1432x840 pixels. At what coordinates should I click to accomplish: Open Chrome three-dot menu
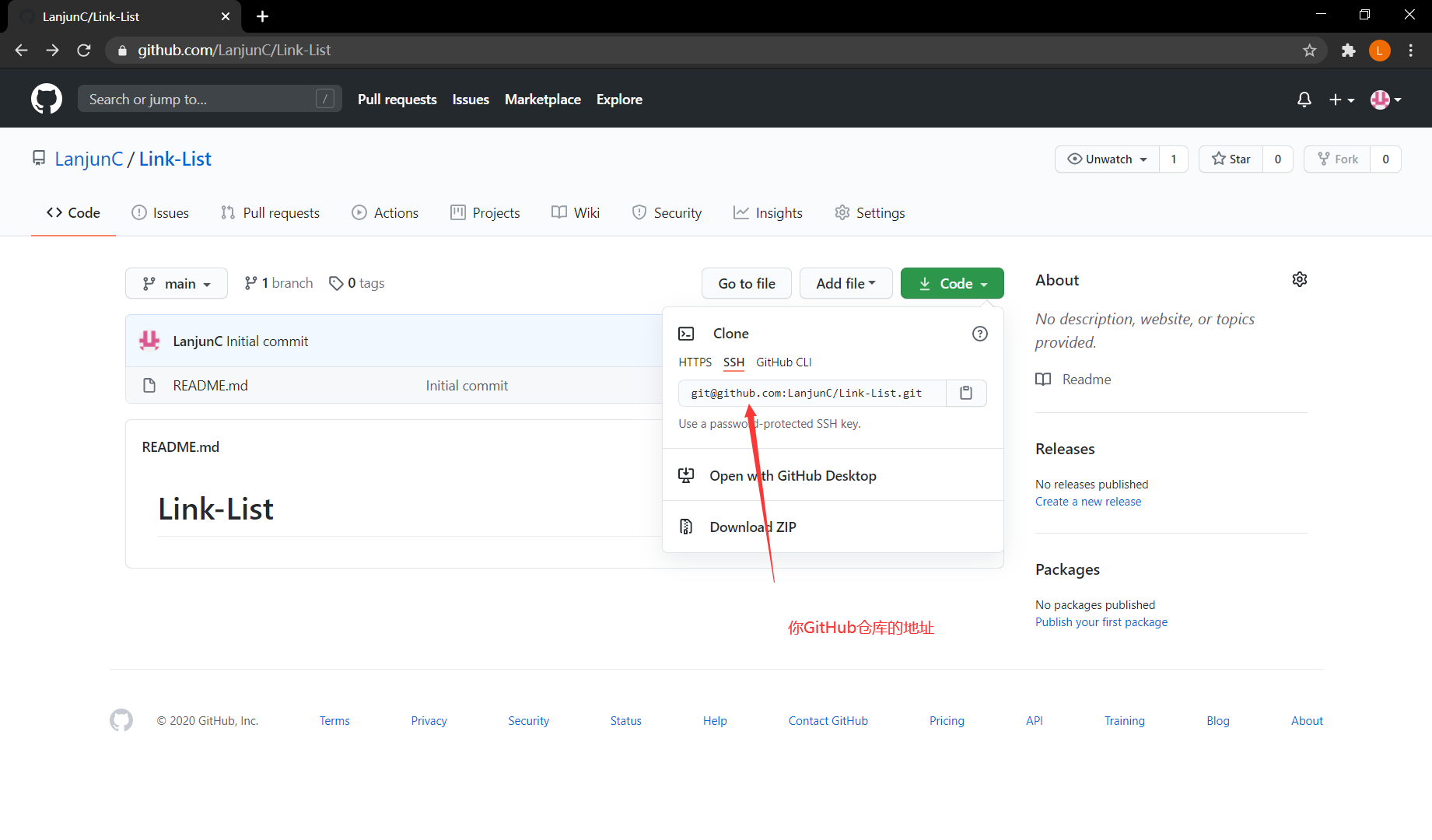[x=1411, y=51]
